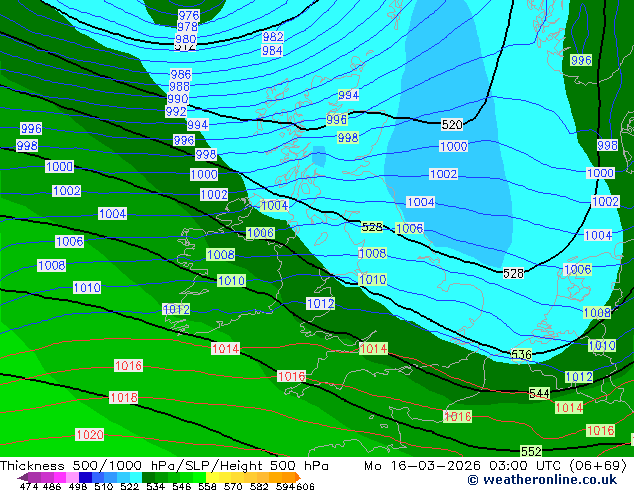
Task: Click the 570 legend value
Action: pyautogui.click(x=233, y=486)
